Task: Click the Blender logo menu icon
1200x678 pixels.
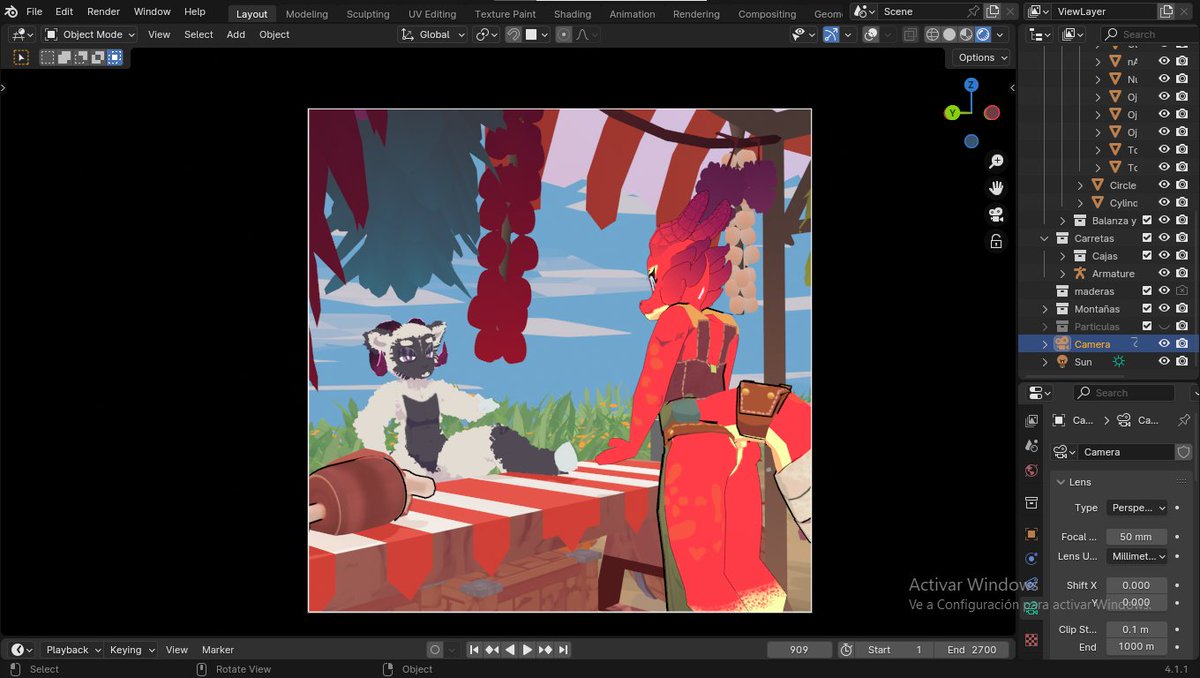Action: [10, 12]
